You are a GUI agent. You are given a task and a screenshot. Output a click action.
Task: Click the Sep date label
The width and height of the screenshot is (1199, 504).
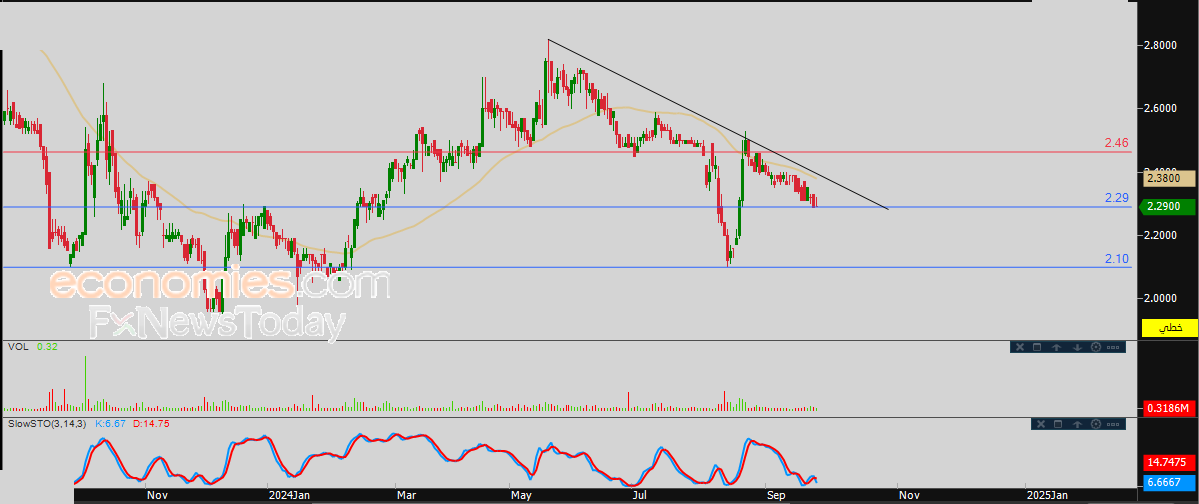[776, 496]
